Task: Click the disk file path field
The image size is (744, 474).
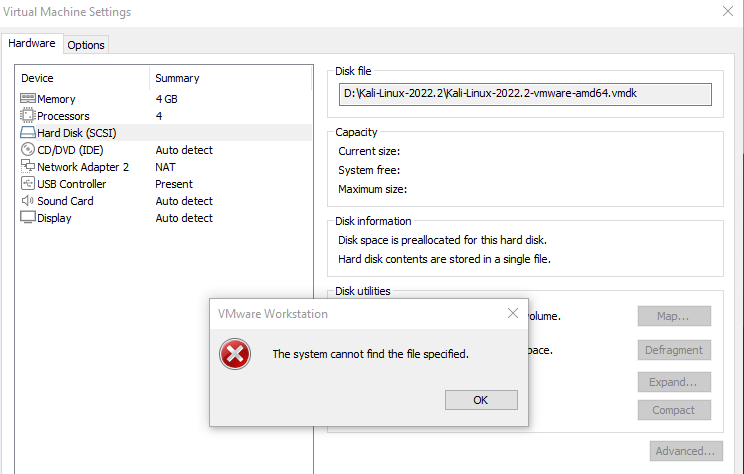Action: tap(525, 94)
